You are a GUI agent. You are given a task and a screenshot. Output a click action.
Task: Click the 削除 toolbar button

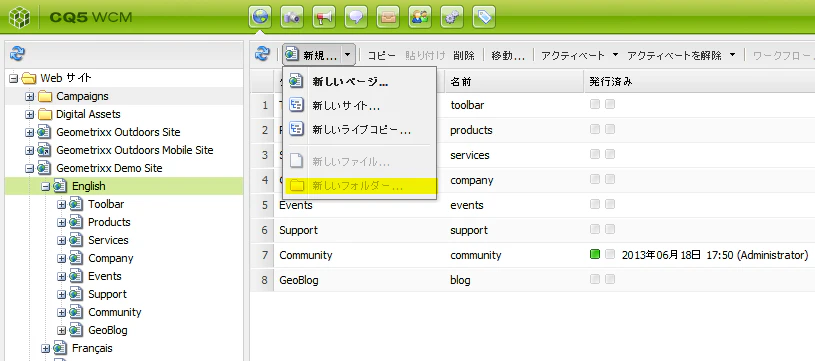click(x=464, y=55)
